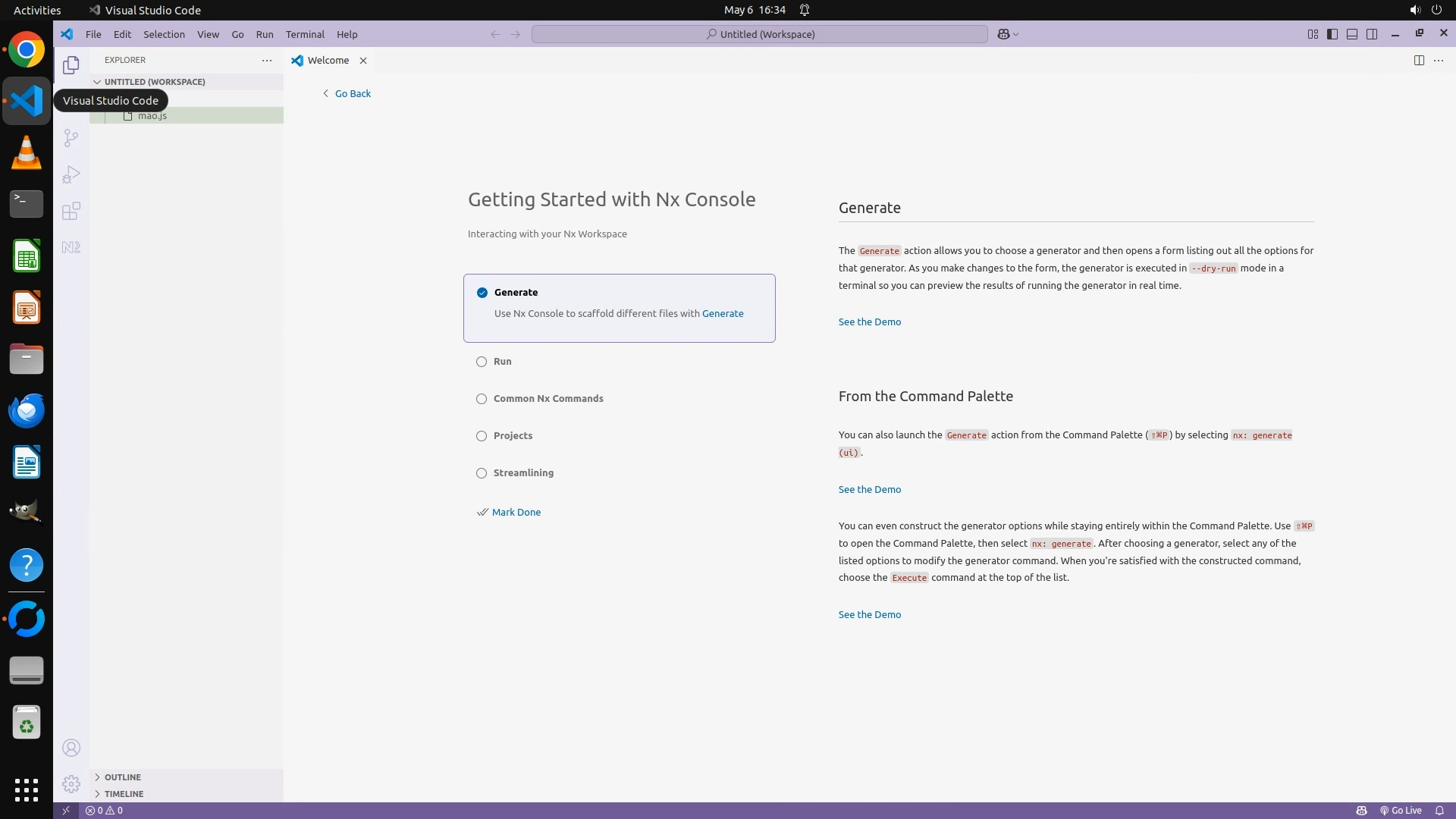Click the Untitled (Workspace) search field
The width and height of the screenshot is (1456, 819).
[759, 34]
